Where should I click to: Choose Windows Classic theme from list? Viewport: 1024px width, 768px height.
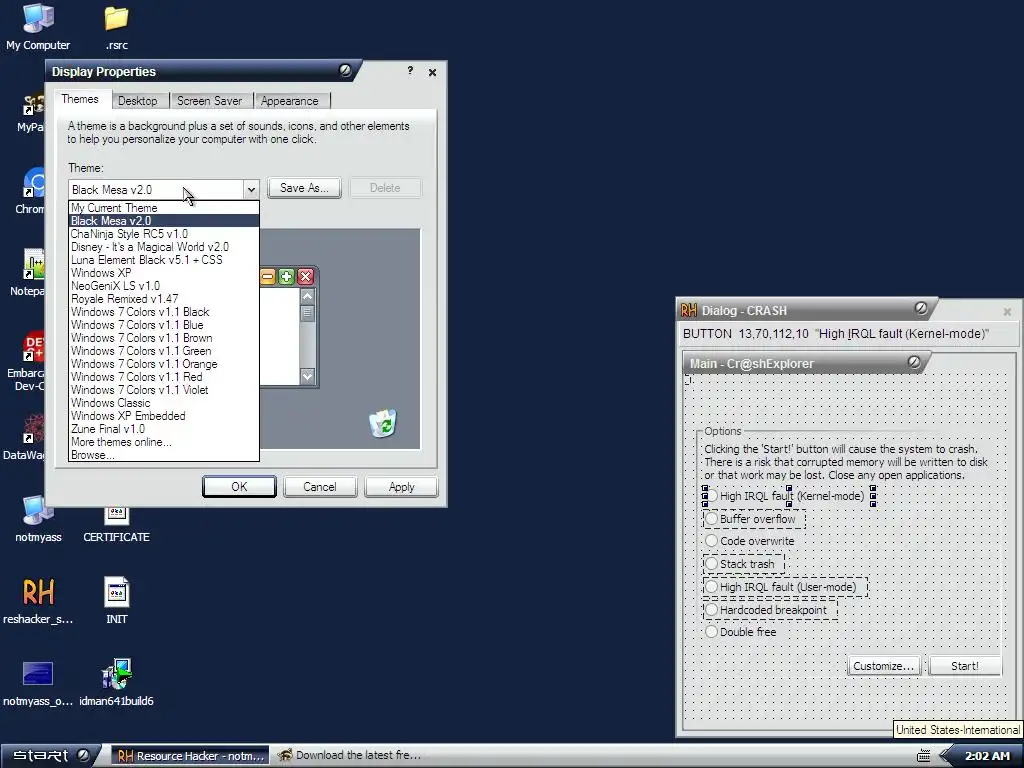tap(164, 403)
